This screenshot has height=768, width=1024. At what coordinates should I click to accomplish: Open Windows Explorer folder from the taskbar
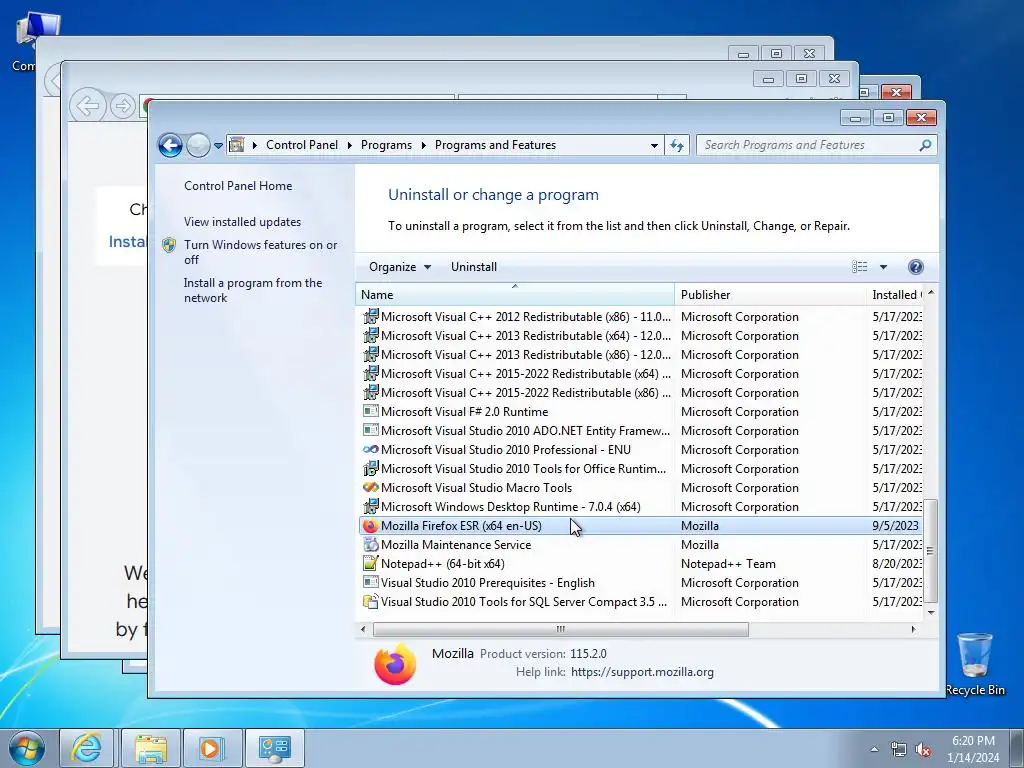click(x=150, y=748)
